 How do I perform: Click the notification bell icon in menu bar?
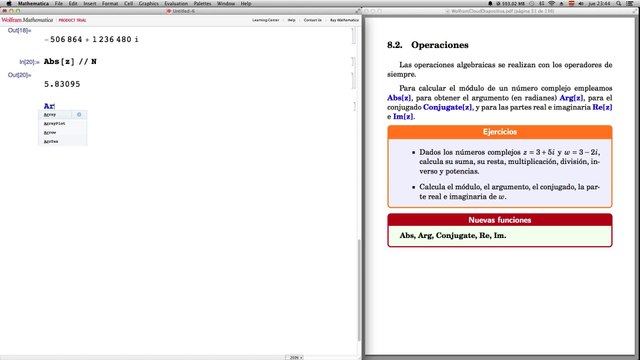click(490, 3)
